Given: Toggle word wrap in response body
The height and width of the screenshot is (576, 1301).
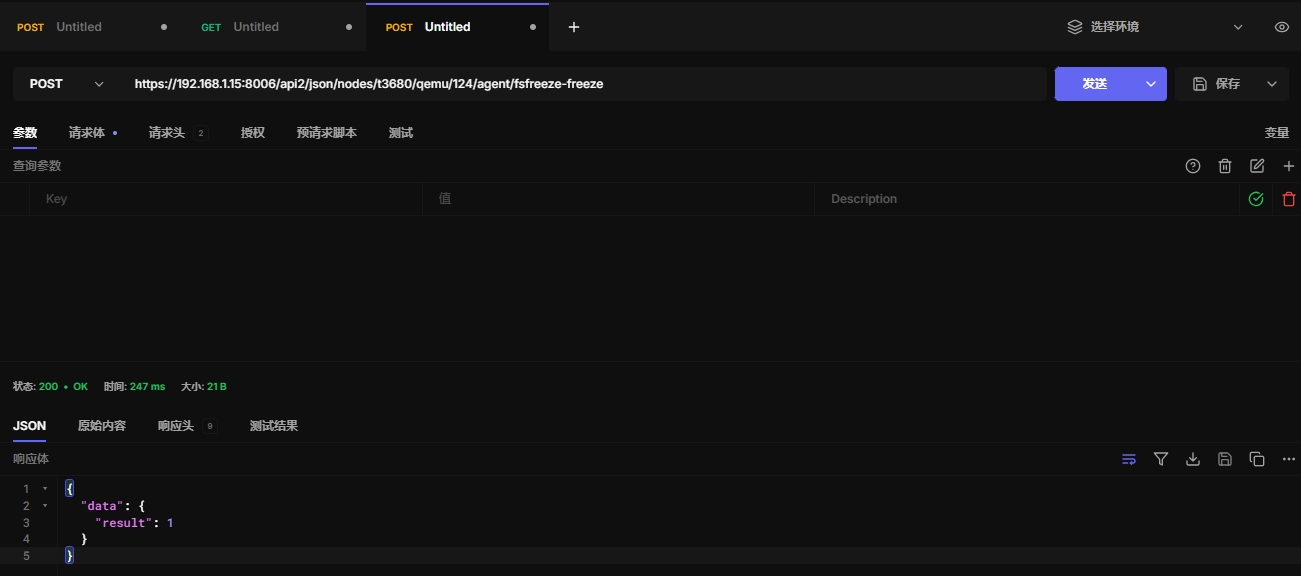Looking at the screenshot, I should pyautogui.click(x=1128, y=459).
